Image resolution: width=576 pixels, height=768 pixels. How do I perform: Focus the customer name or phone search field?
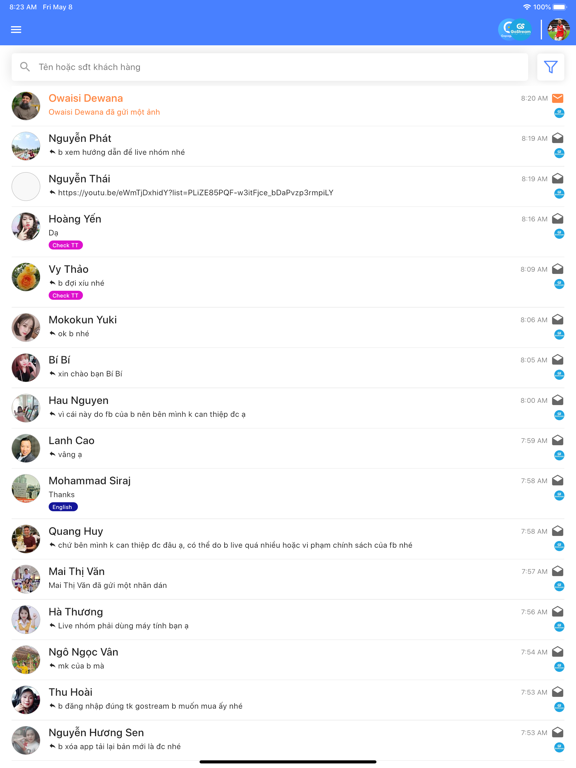point(270,67)
